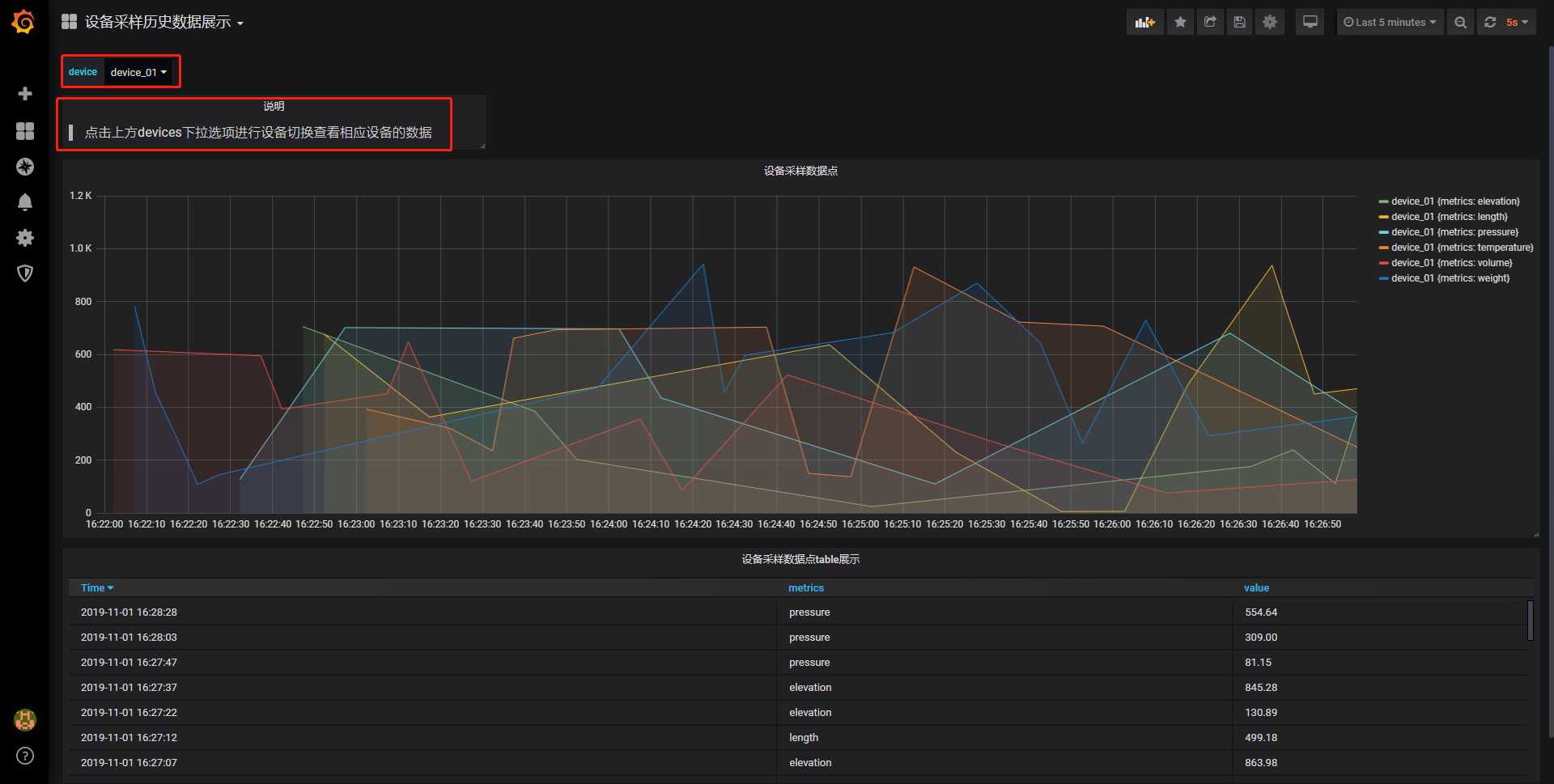Click the time cell 2019-11-01 16:27:37

[129, 688]
